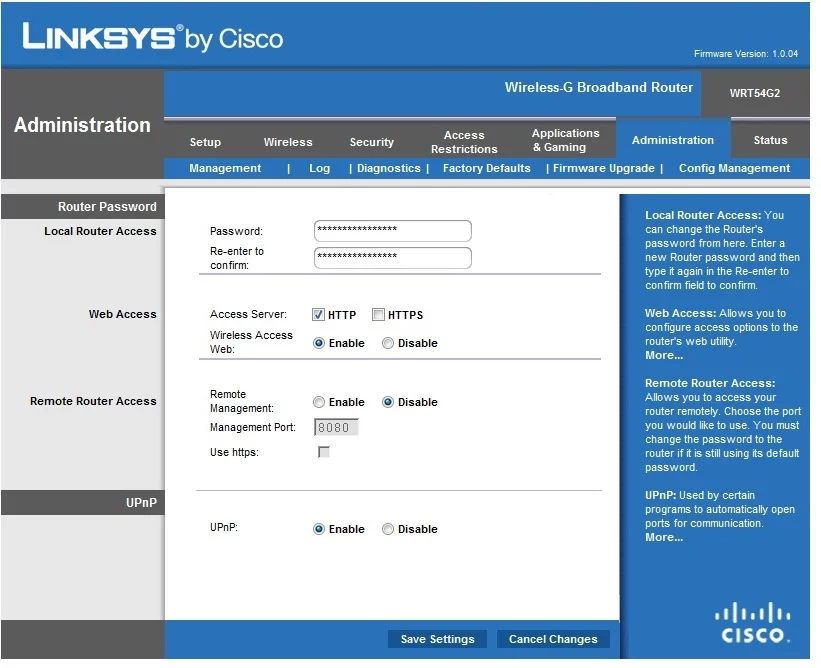Select Enable for Wireless Access Web

coord(319,343)
